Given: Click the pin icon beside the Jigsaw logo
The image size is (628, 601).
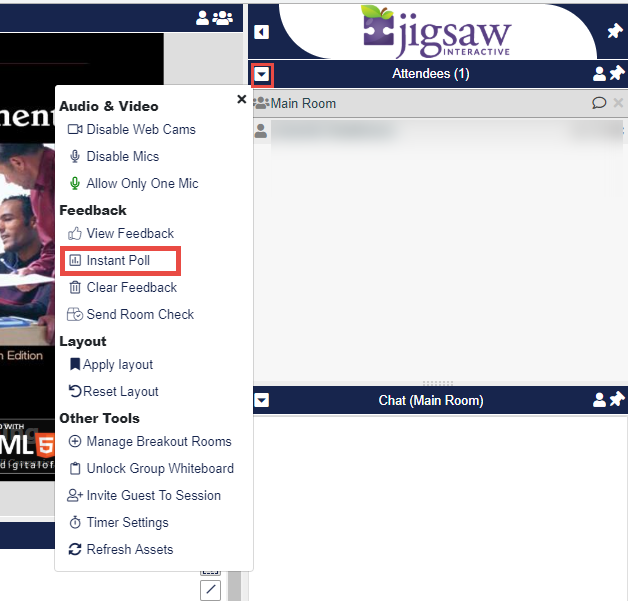Looking at the screenshot, I should click(x=615, y=31).
